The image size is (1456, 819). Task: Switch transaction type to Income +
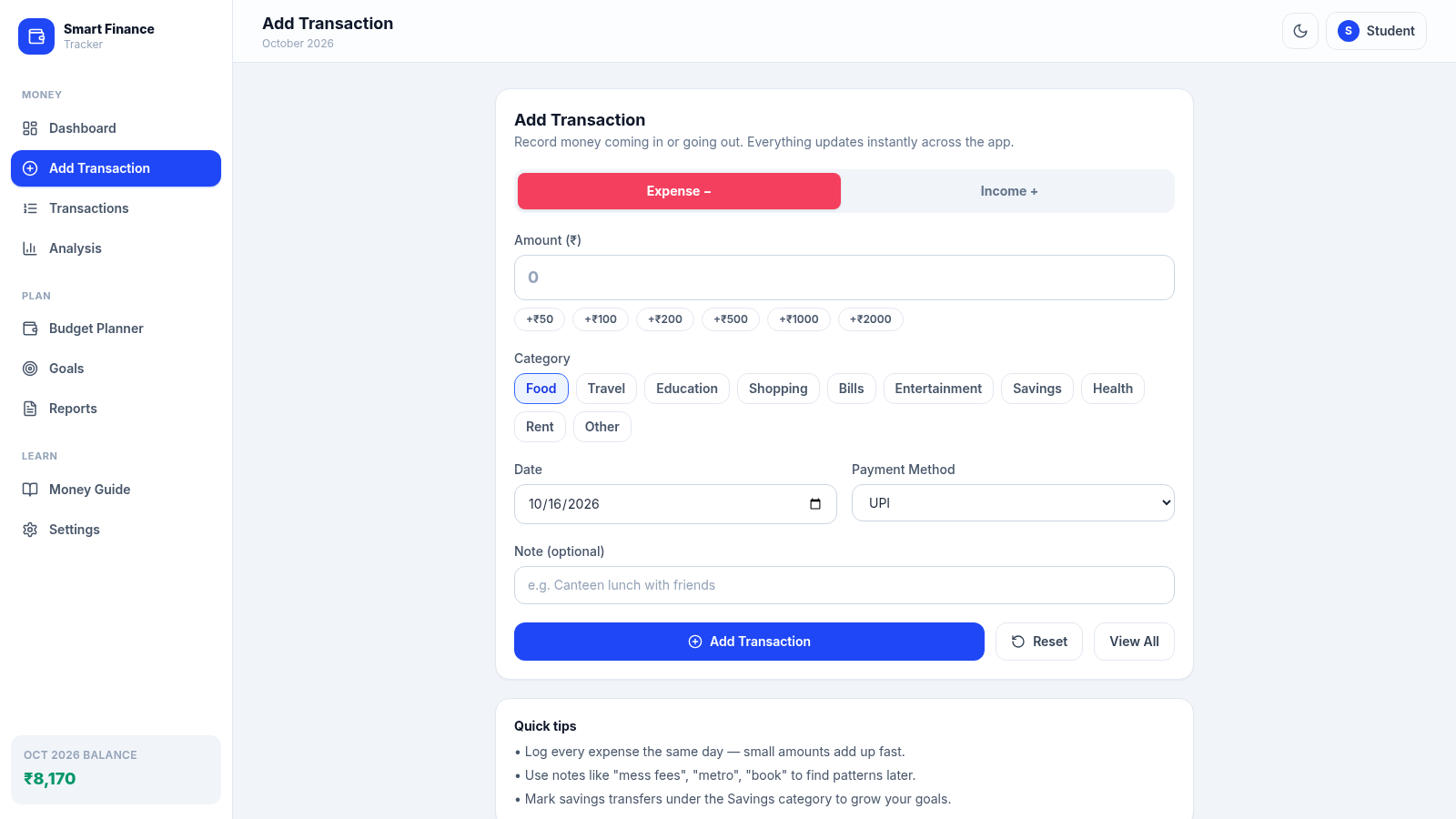tap(1008, 191)
